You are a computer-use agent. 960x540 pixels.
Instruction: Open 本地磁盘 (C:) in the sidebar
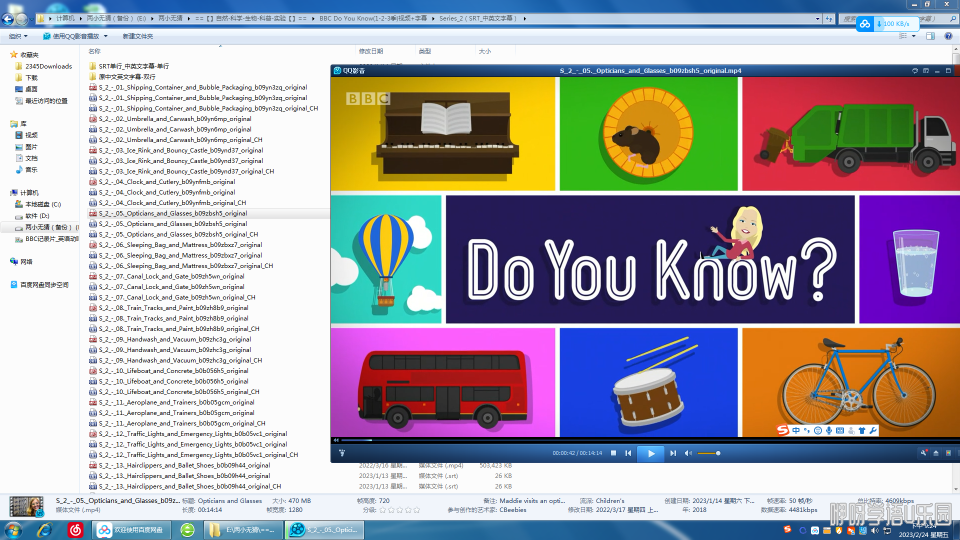pos(42,203)
